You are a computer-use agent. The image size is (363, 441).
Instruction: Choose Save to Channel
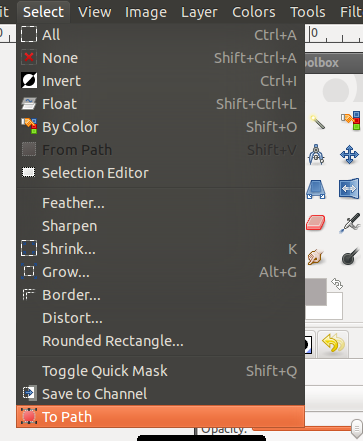(160, 394)
